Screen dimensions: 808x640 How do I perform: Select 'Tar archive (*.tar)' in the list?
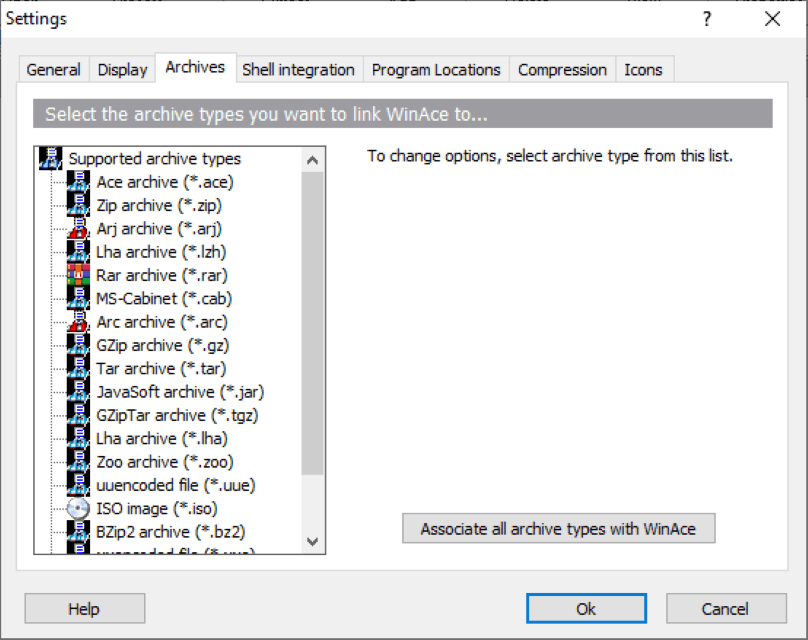click(161, 368)
